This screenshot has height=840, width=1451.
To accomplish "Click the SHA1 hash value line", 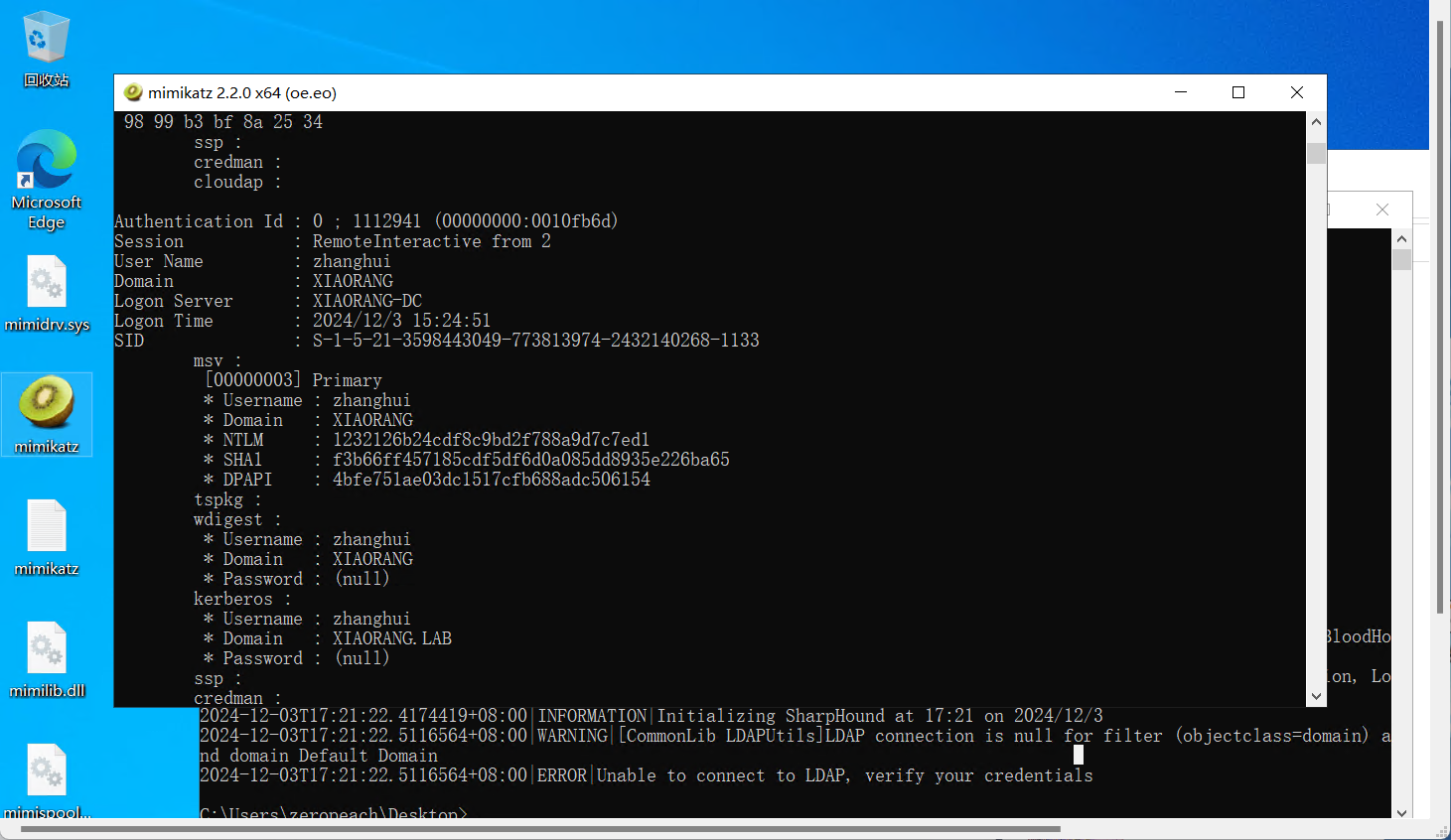I will (x=467, y=460).
